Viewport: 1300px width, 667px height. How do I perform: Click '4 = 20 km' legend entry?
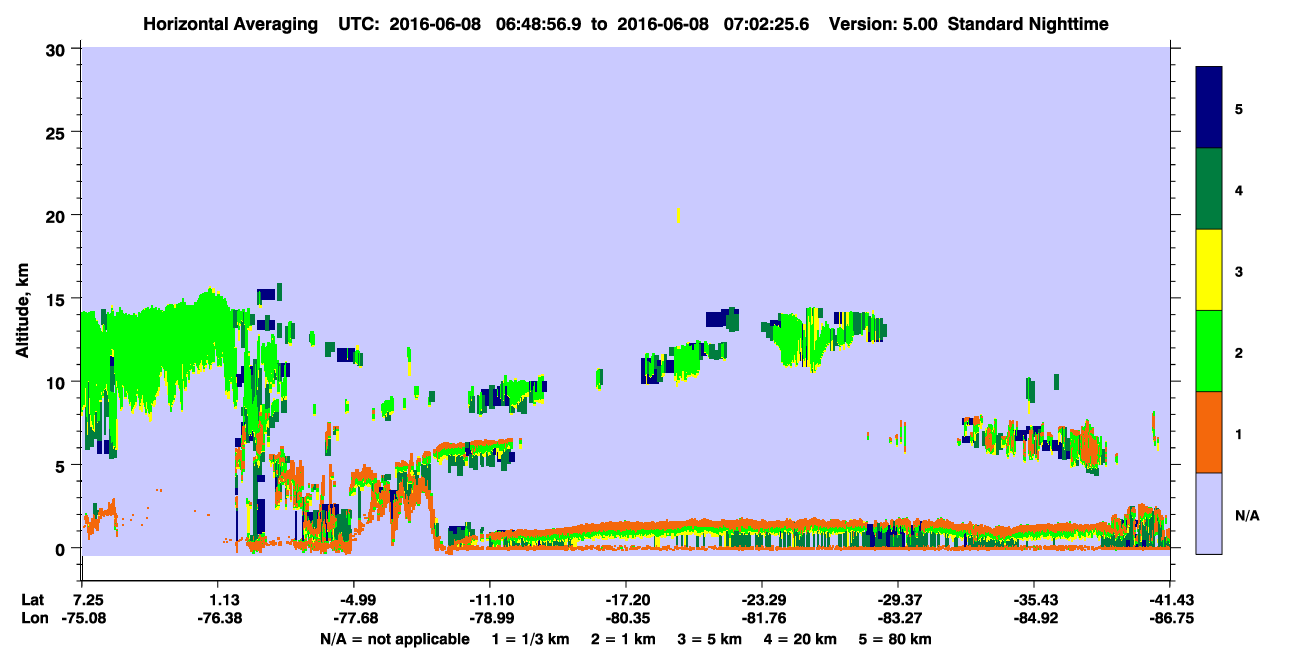pos(799,639)
